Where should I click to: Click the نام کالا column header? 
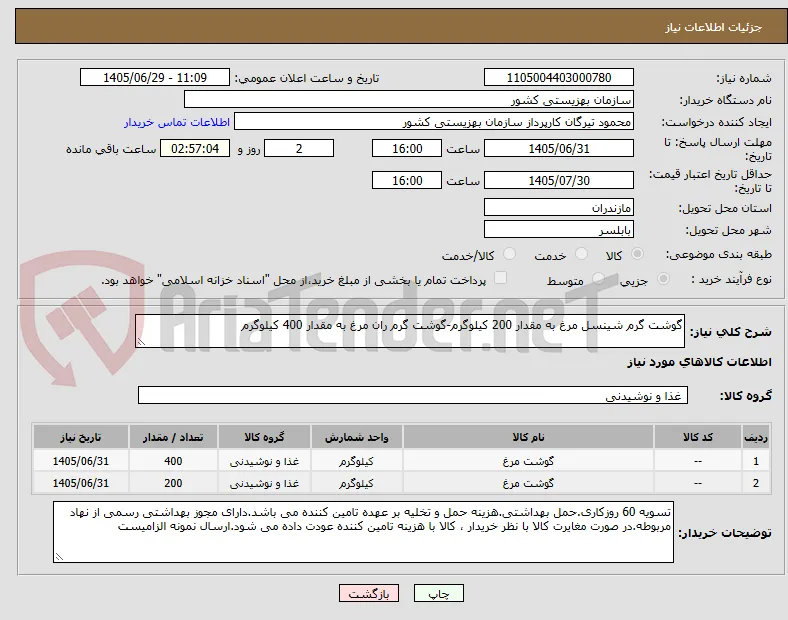point(528,437)
